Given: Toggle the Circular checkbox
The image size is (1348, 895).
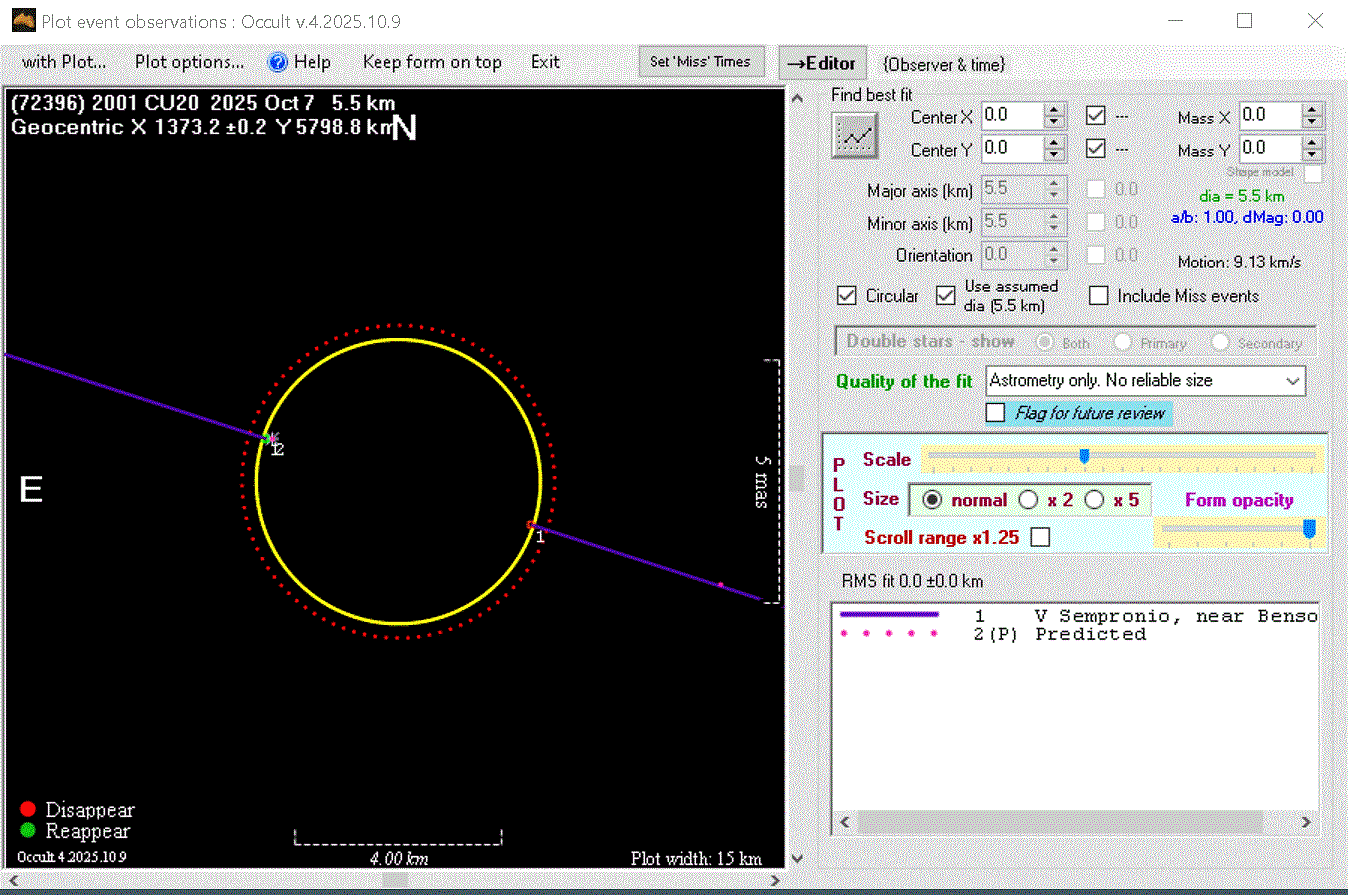Looking at the screenshot, I should [x=847, y=296].
